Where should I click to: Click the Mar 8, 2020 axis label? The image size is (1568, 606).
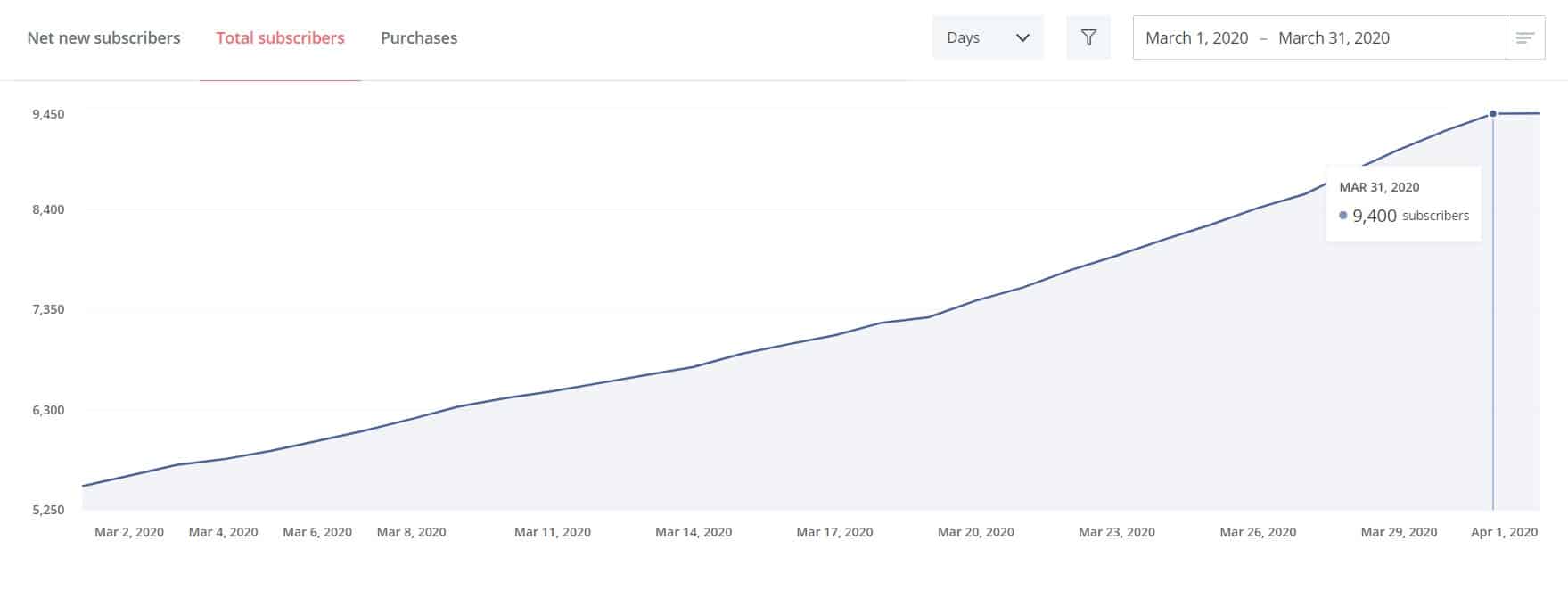(411, 532)
